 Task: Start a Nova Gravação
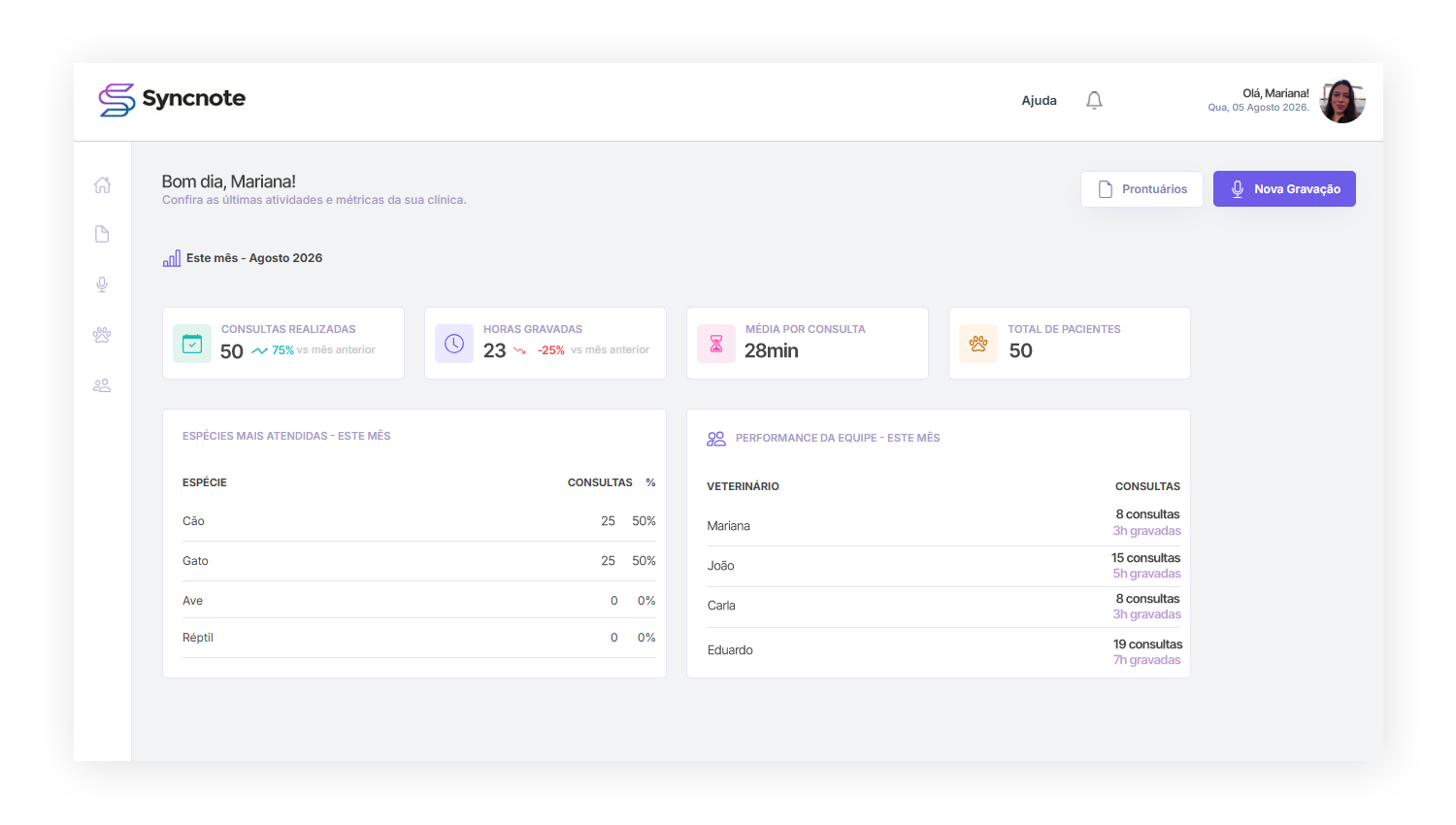(1284, 189)
